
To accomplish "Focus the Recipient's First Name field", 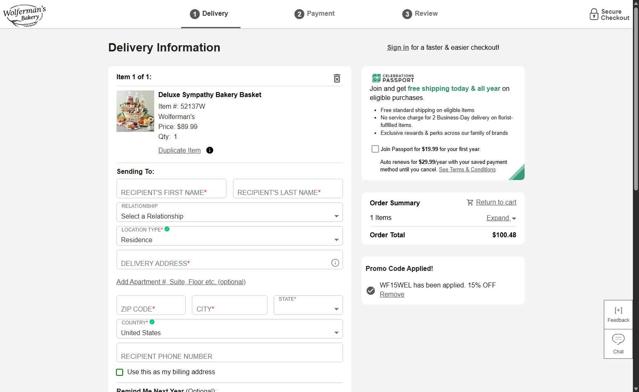I will [171, 189].
